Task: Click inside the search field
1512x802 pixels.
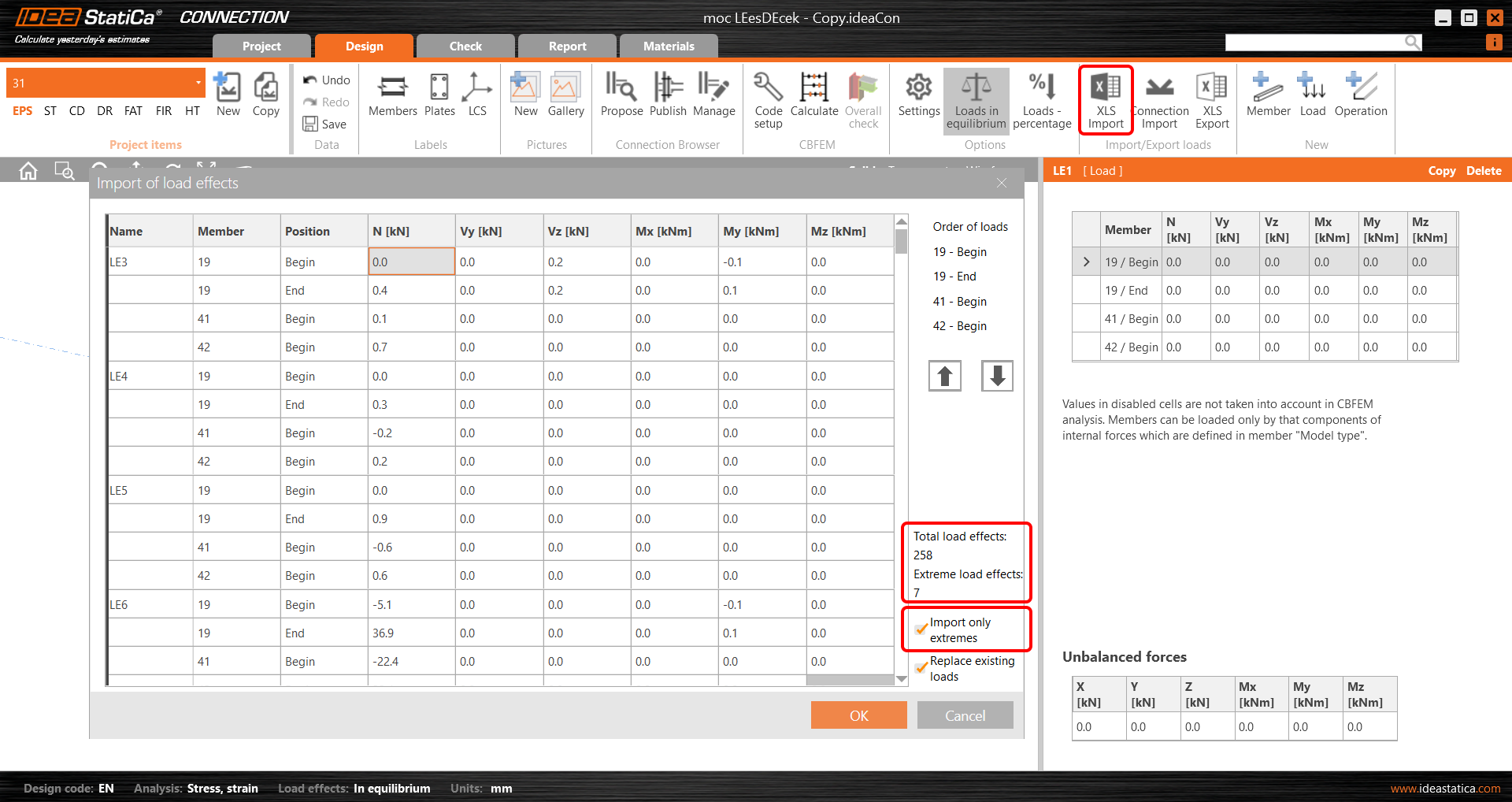Action: tap(1315, 42)
